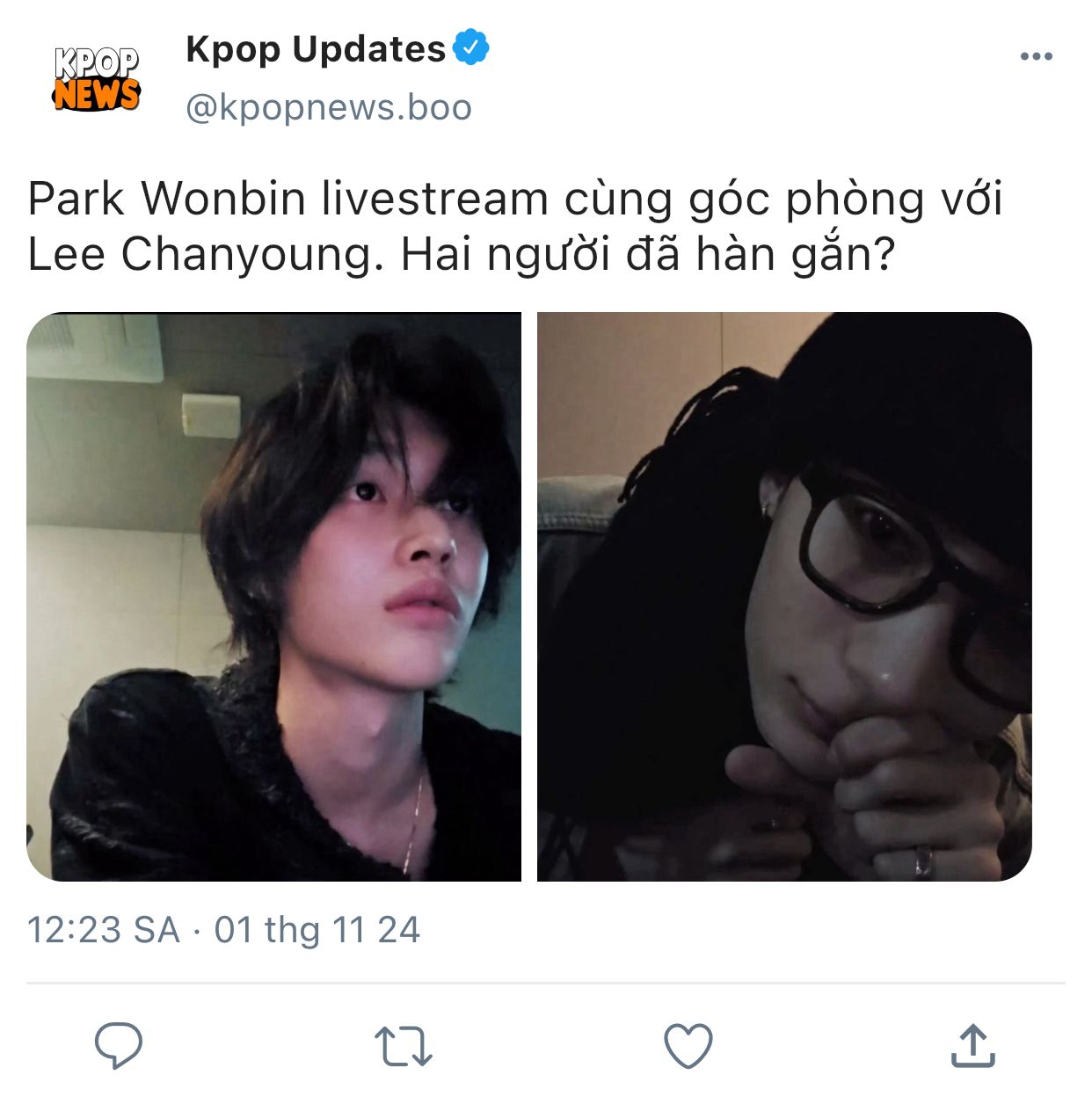This screenshot has height=1104, width=1092.
Task: Open the KPOP NEWS profile avatar
Action: [x=97, y=79]
